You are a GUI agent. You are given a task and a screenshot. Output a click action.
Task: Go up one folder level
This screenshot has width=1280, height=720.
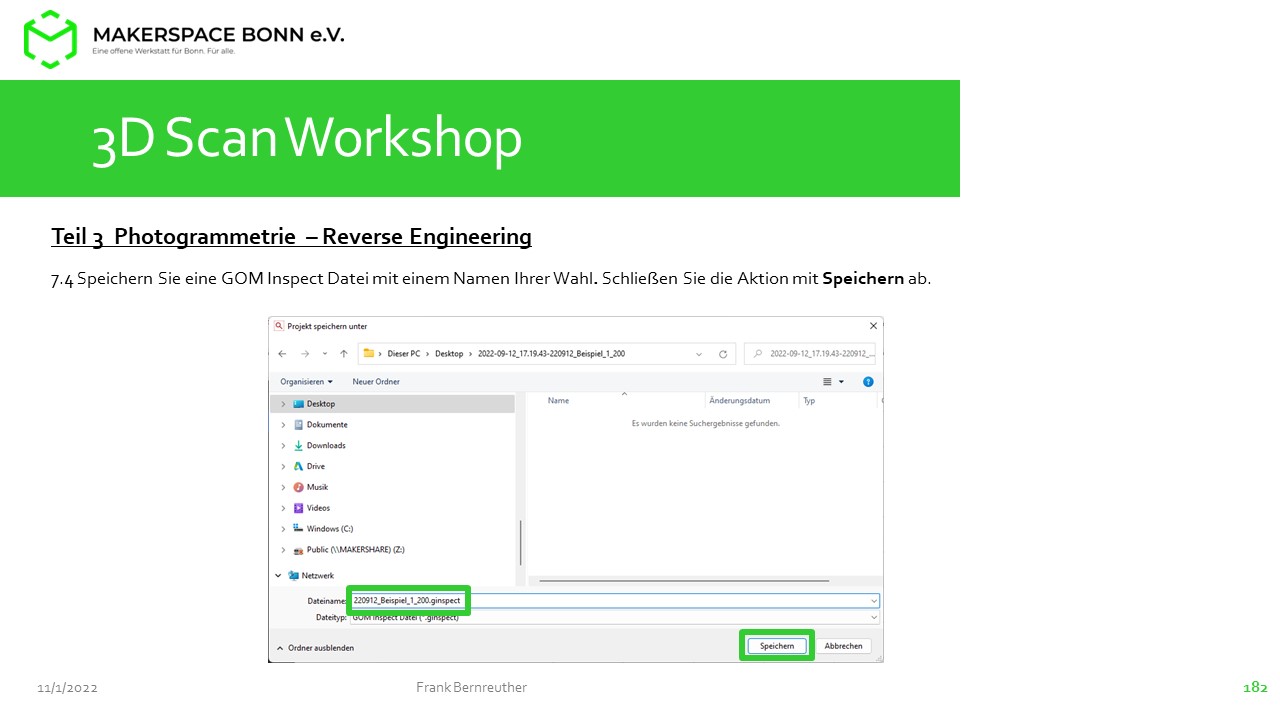click(344, 354)
